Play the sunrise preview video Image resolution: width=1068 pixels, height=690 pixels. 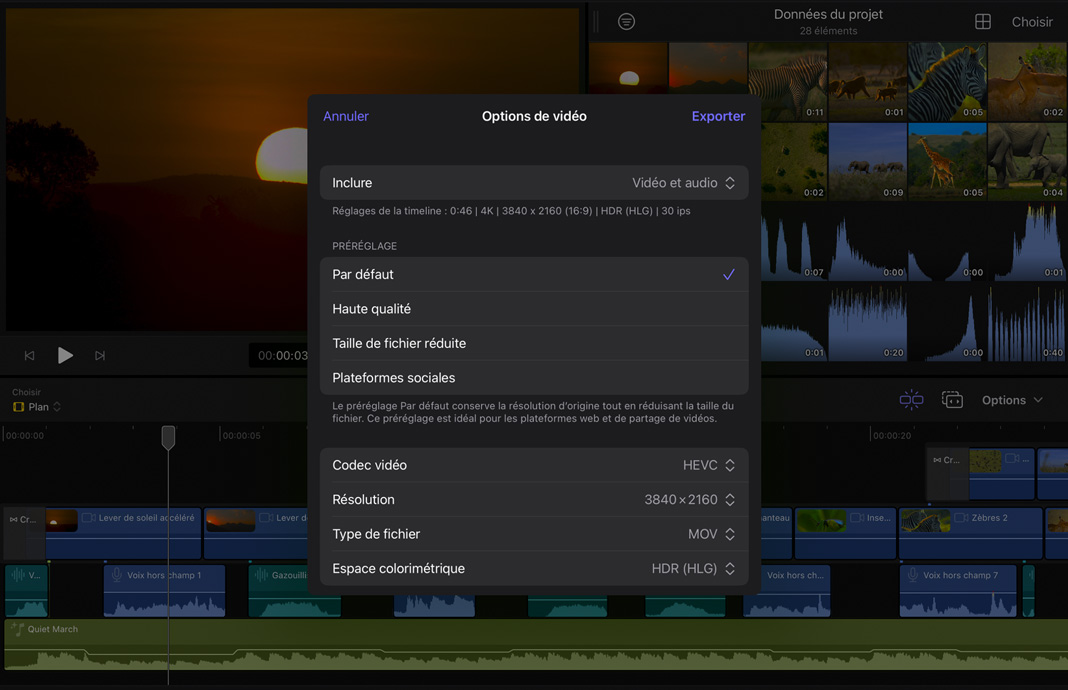[65, 355]
